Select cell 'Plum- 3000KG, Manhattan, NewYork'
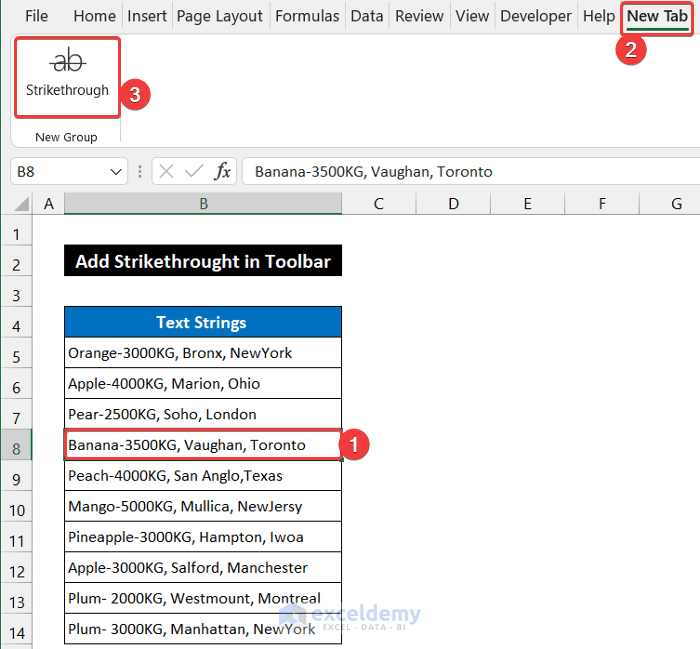 coord(203,628)
